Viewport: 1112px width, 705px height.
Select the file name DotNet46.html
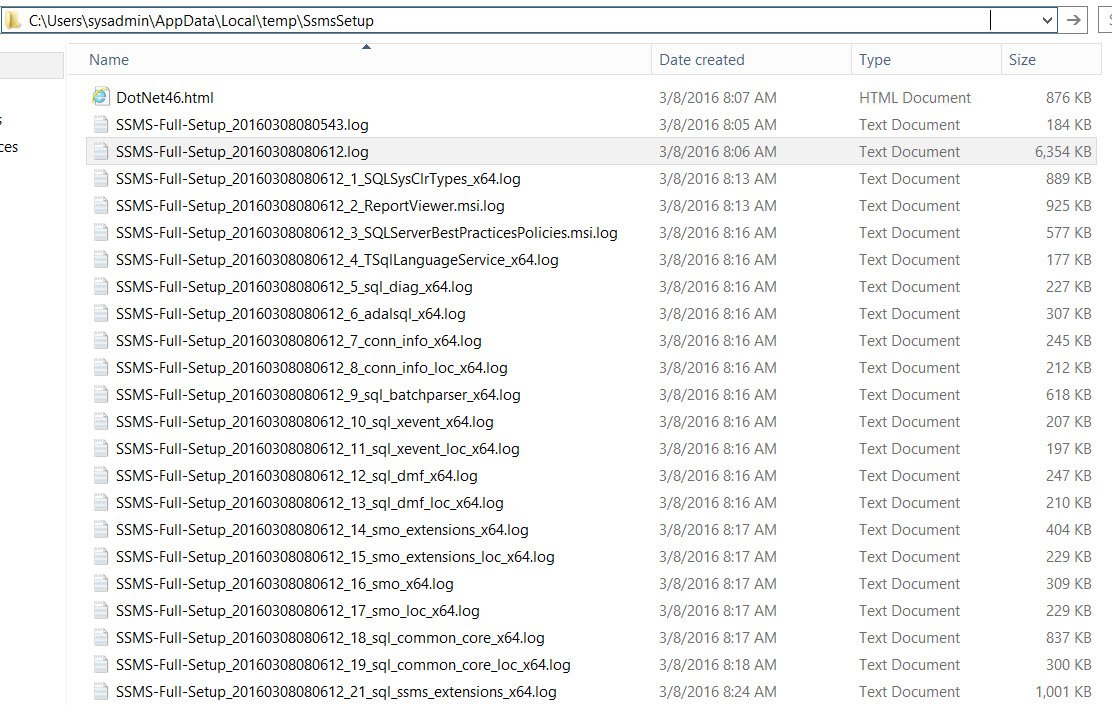point(165,98)
